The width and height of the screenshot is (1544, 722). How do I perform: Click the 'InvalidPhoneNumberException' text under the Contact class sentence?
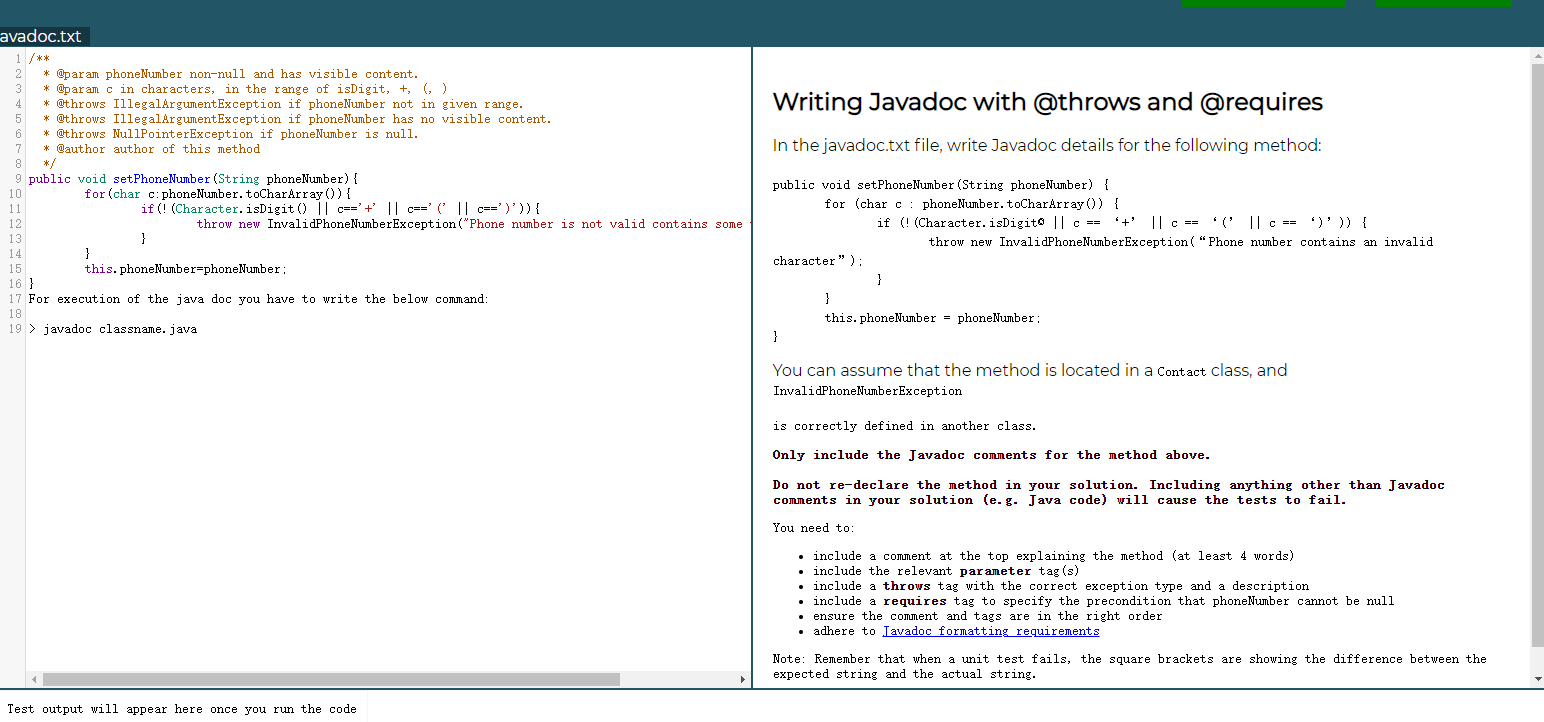[867, 391]
